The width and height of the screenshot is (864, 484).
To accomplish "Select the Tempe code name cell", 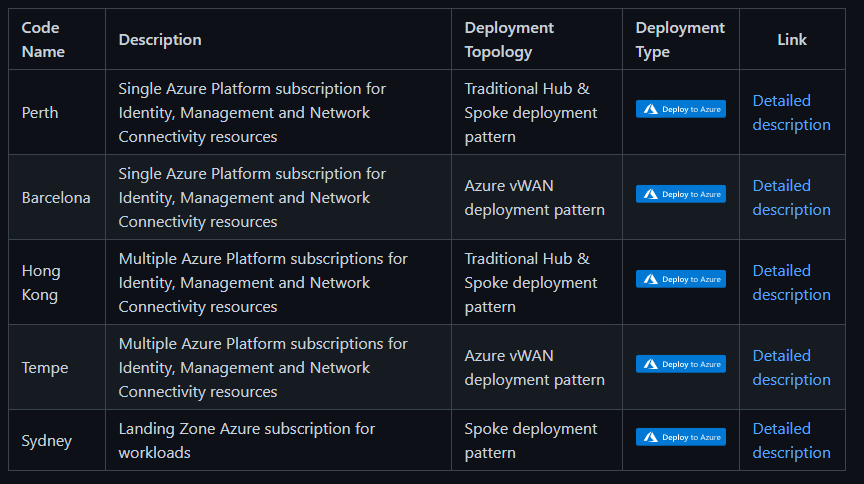I will pyautogui.click(x=57, y=367).
